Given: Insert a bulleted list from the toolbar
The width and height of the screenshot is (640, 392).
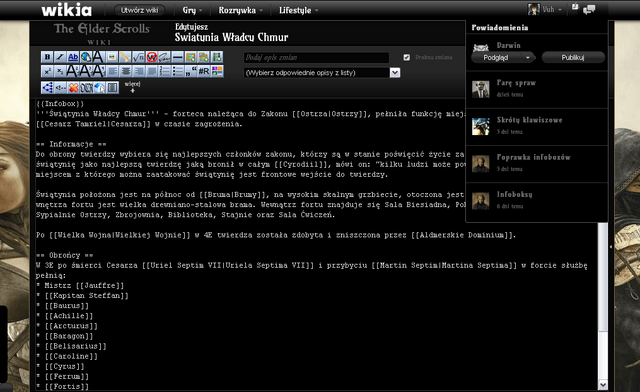Looking at the screenshot, I should tap(178, 71).
